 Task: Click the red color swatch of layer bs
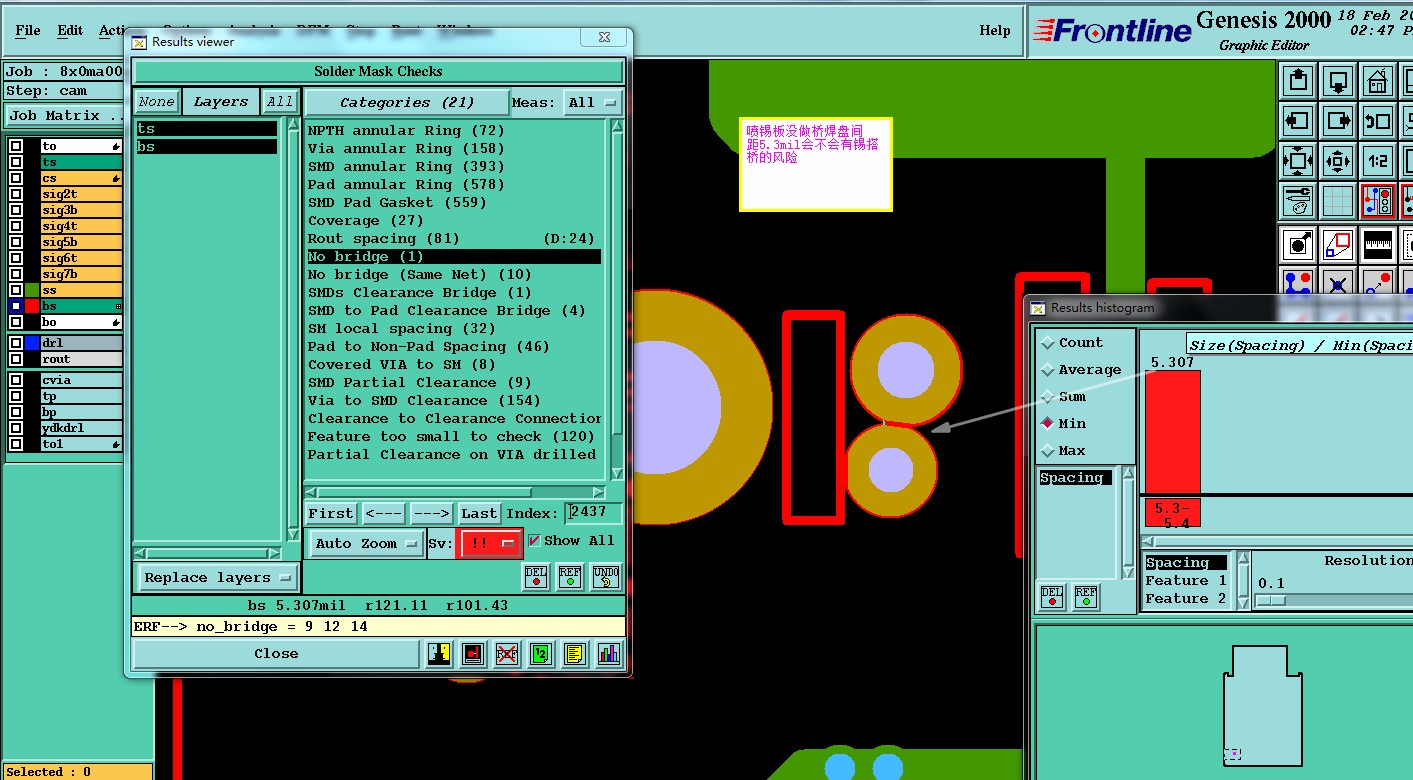pyautogui.click(x=32, y=306)
